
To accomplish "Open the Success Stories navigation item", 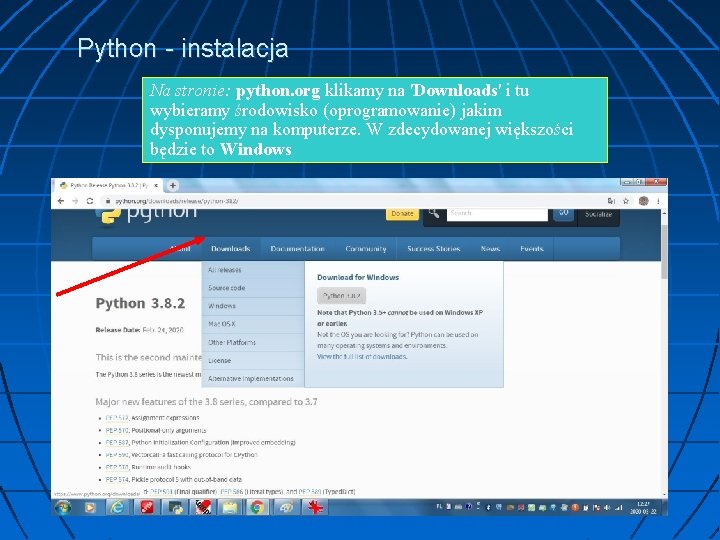I will coord(433,249).
